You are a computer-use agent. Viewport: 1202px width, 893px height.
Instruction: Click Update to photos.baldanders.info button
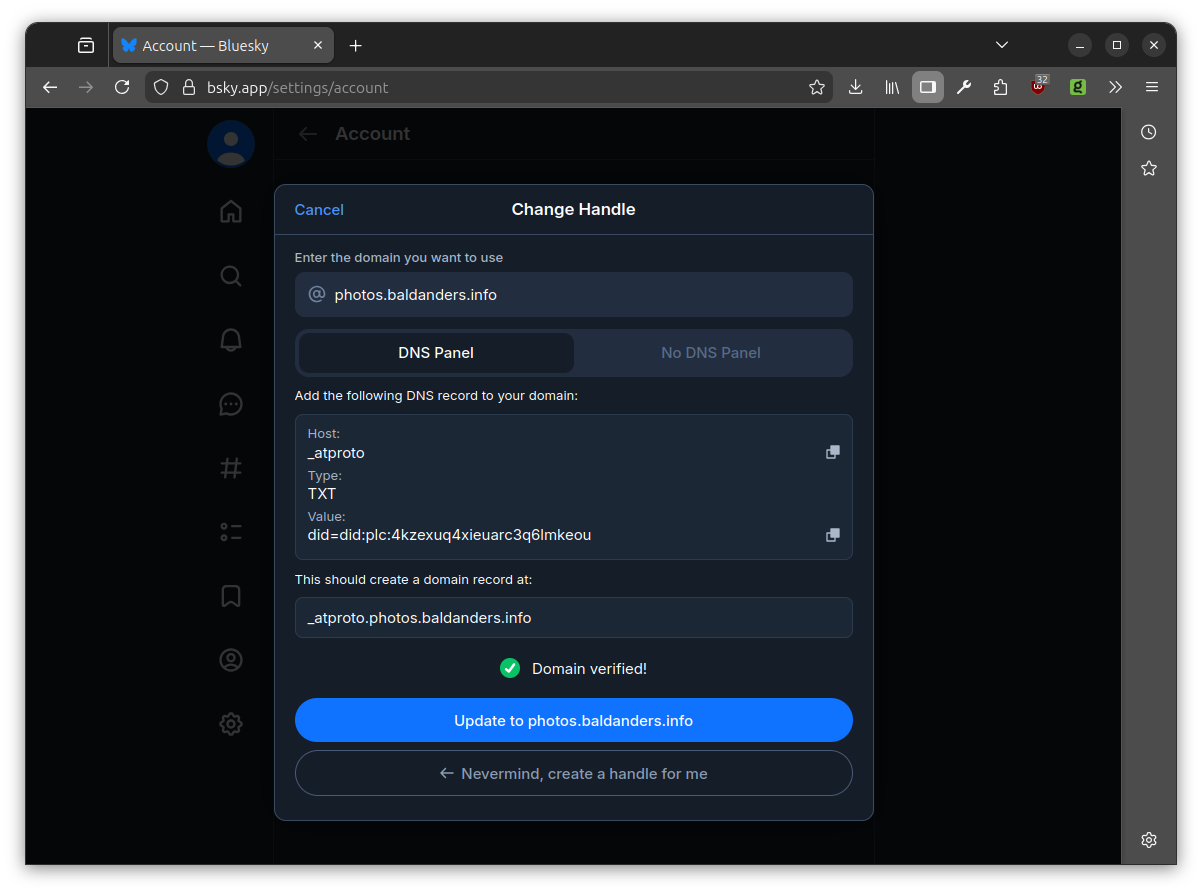[573, 720]
